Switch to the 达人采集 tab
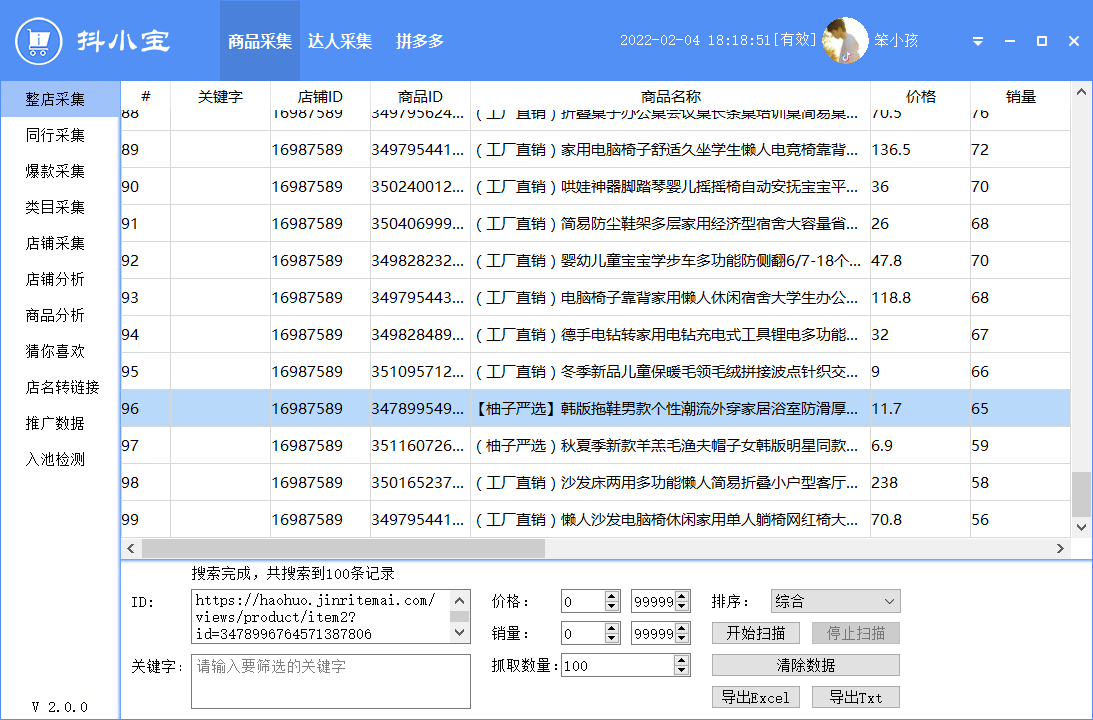The image size is (1093, 720). point(340,41)
